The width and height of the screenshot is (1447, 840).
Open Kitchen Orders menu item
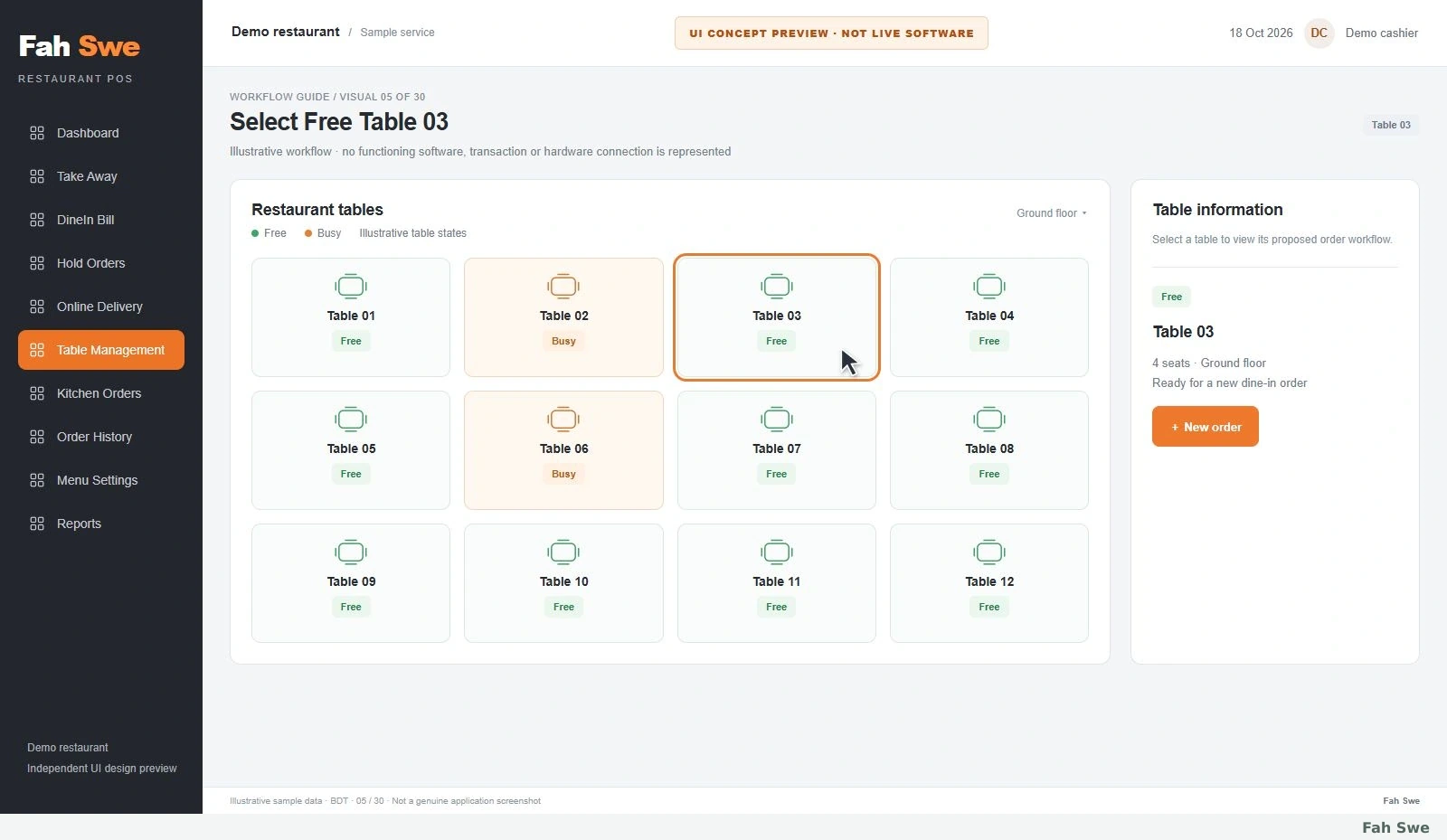tap(101, 393)
